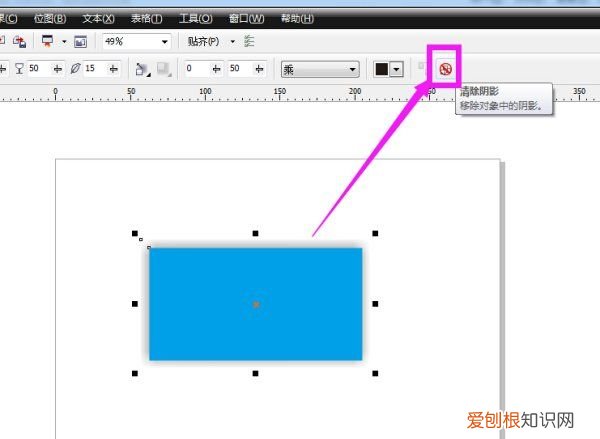Open the 工具 menu
Image resolution: width=600 pixels, height=439 pixels.
point(195,19)
